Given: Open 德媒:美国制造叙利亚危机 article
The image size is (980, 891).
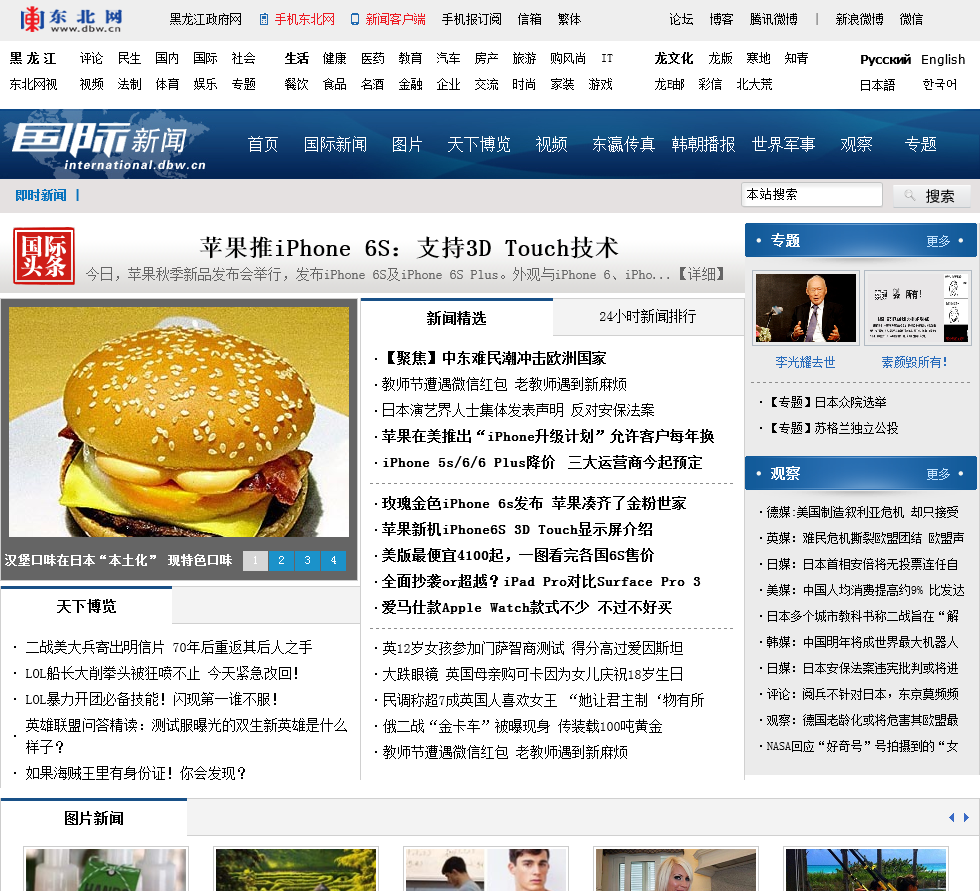Looking at the screenshot, I should click(862, 512).
